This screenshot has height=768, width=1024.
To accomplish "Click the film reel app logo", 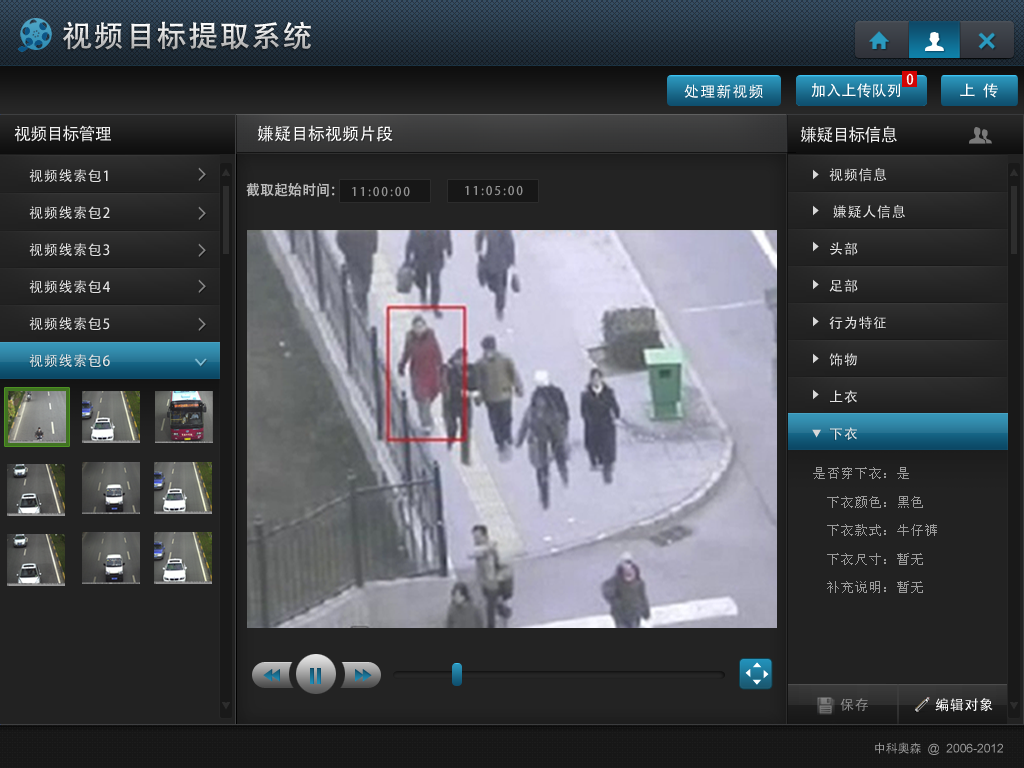I will point(35,35).
